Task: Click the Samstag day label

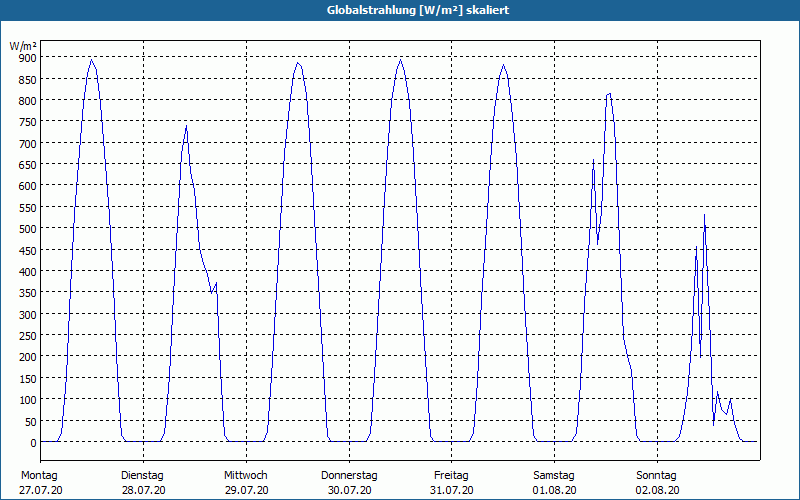Action: point(554,476)
